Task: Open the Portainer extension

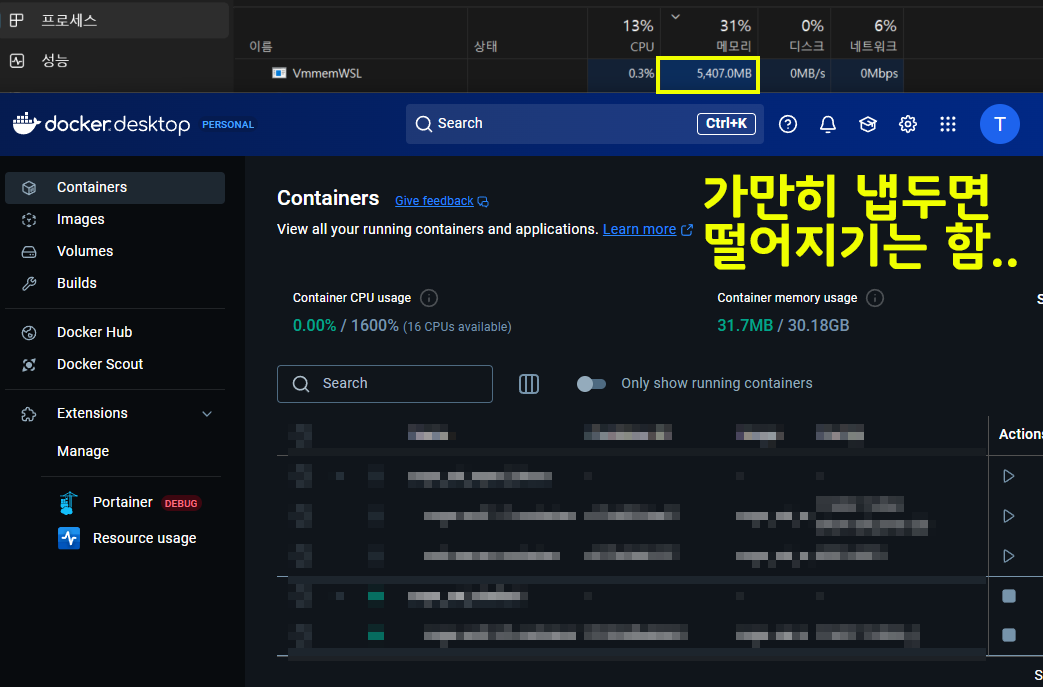Action: pos(123,503)
